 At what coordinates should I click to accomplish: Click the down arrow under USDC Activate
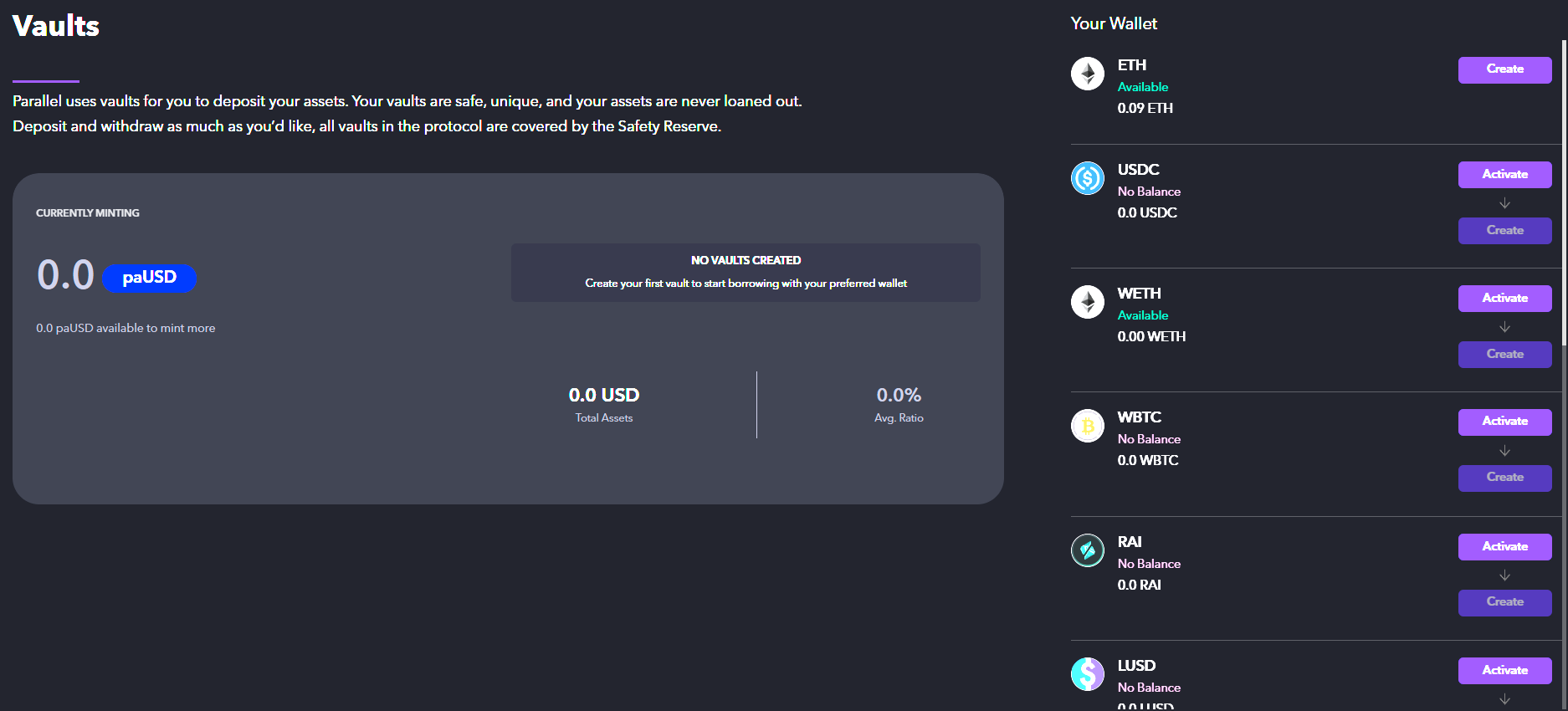(1504, 203)
